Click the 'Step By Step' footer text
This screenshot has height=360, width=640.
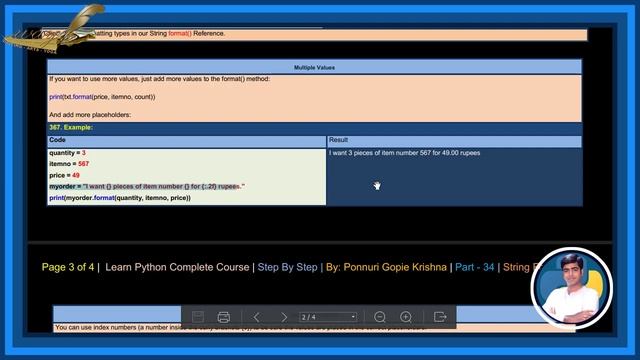[x=287, y=267]
